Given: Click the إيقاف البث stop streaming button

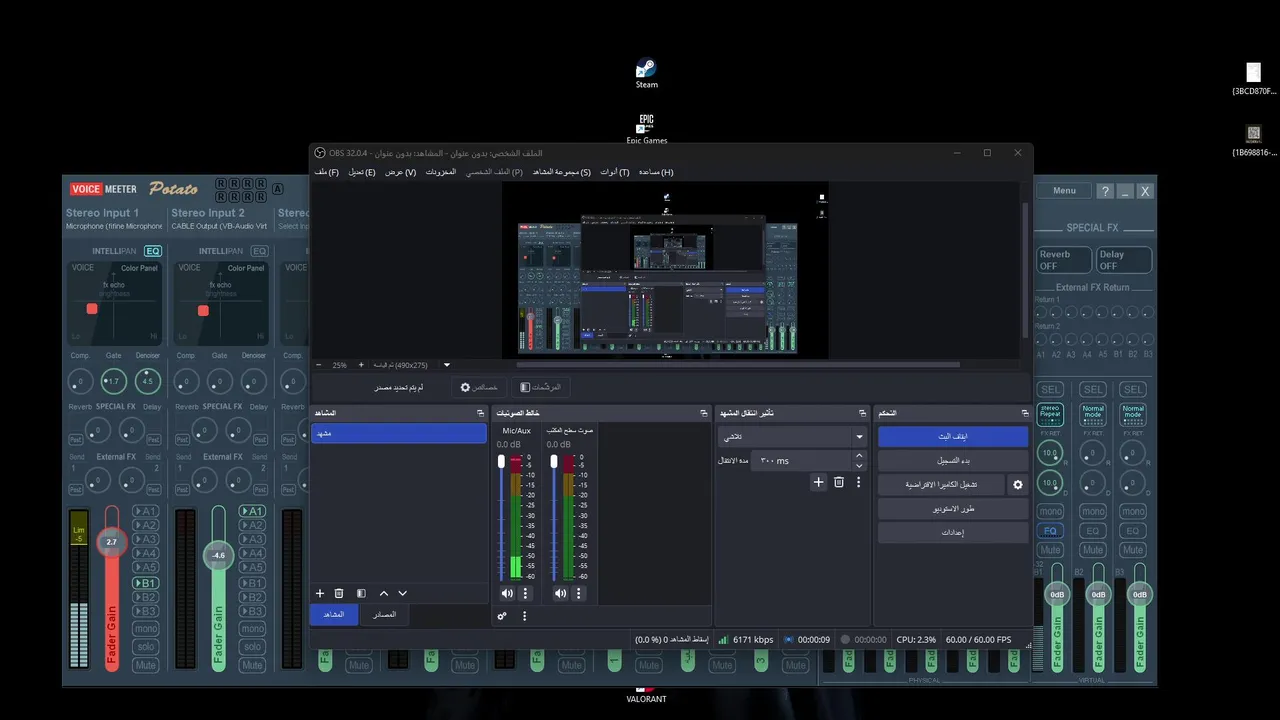Looking at the screenshot, I should 953,437.
